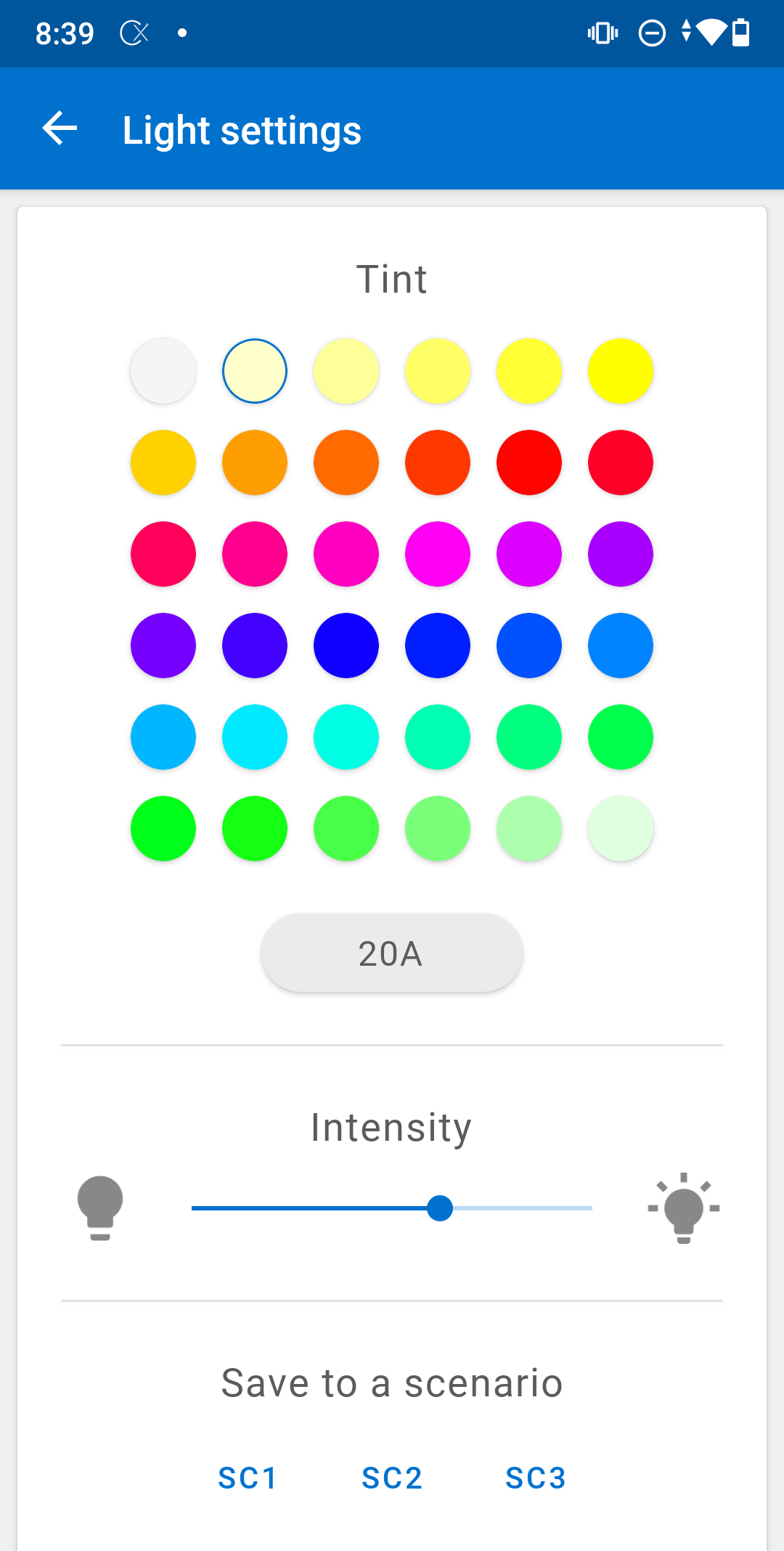
Task: Save light settings to SC3
Action: pyautogui.click(x=536, y=1478)
